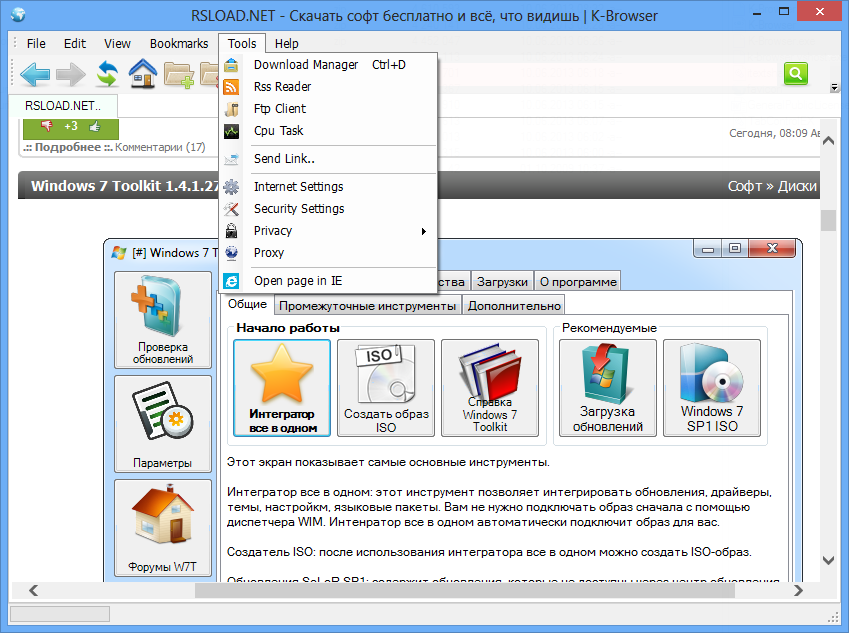
Task: Select Cpu Task menu entry
Action: coord(329,131)
